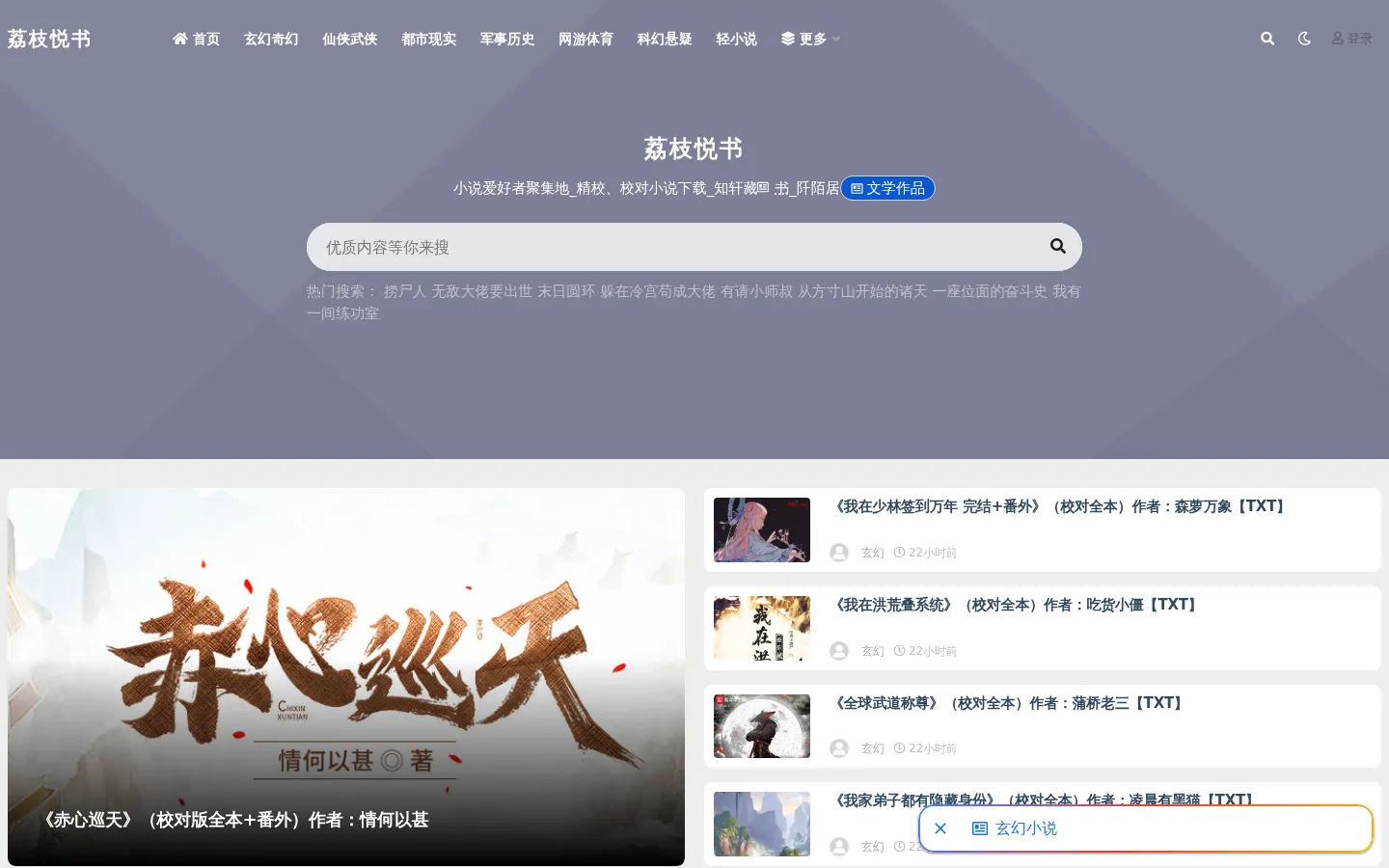Click the 荔枝悦书 site logo

click(x=49, y=39)
